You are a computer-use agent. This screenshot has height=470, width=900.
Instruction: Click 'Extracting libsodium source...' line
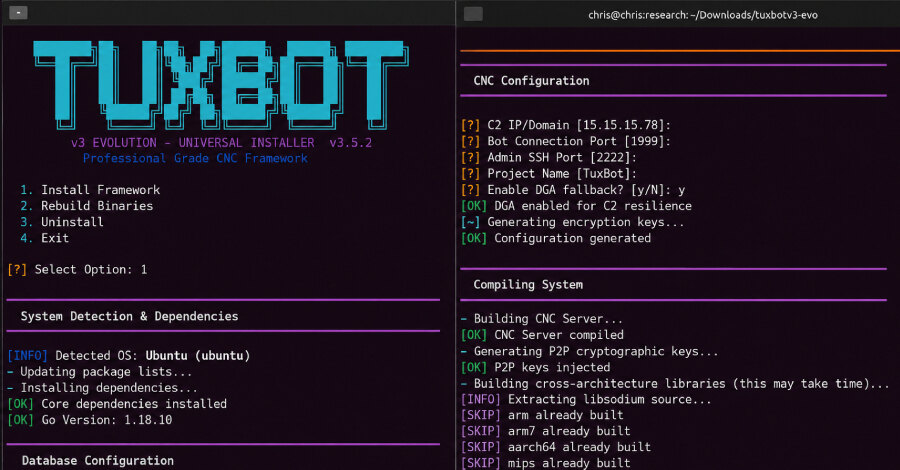pyautogui.click(x=587, y=399)
